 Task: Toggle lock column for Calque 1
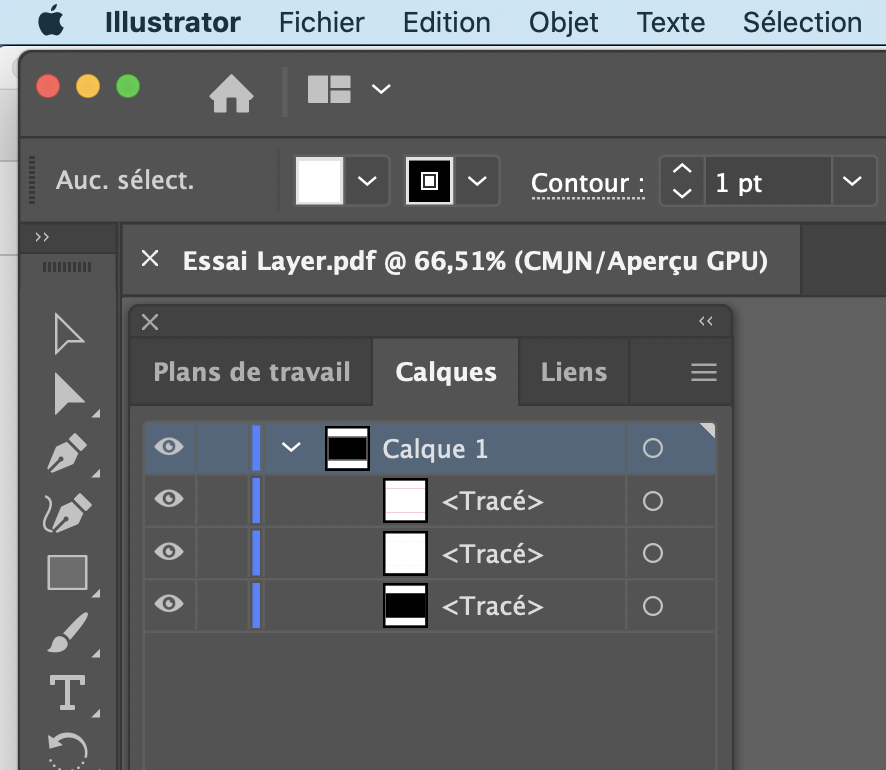[x=223, y=447]
